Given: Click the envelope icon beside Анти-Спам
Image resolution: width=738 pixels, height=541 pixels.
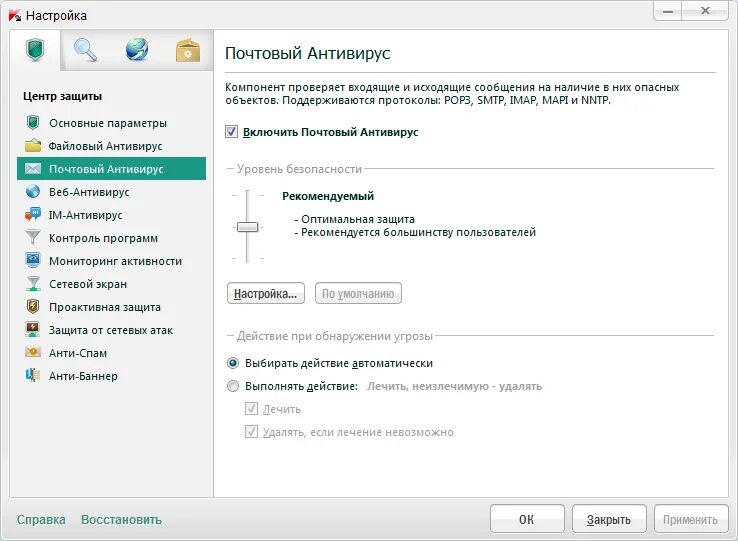Looking at the screenshot, I should pyautogui.click(x=32, y=352).
